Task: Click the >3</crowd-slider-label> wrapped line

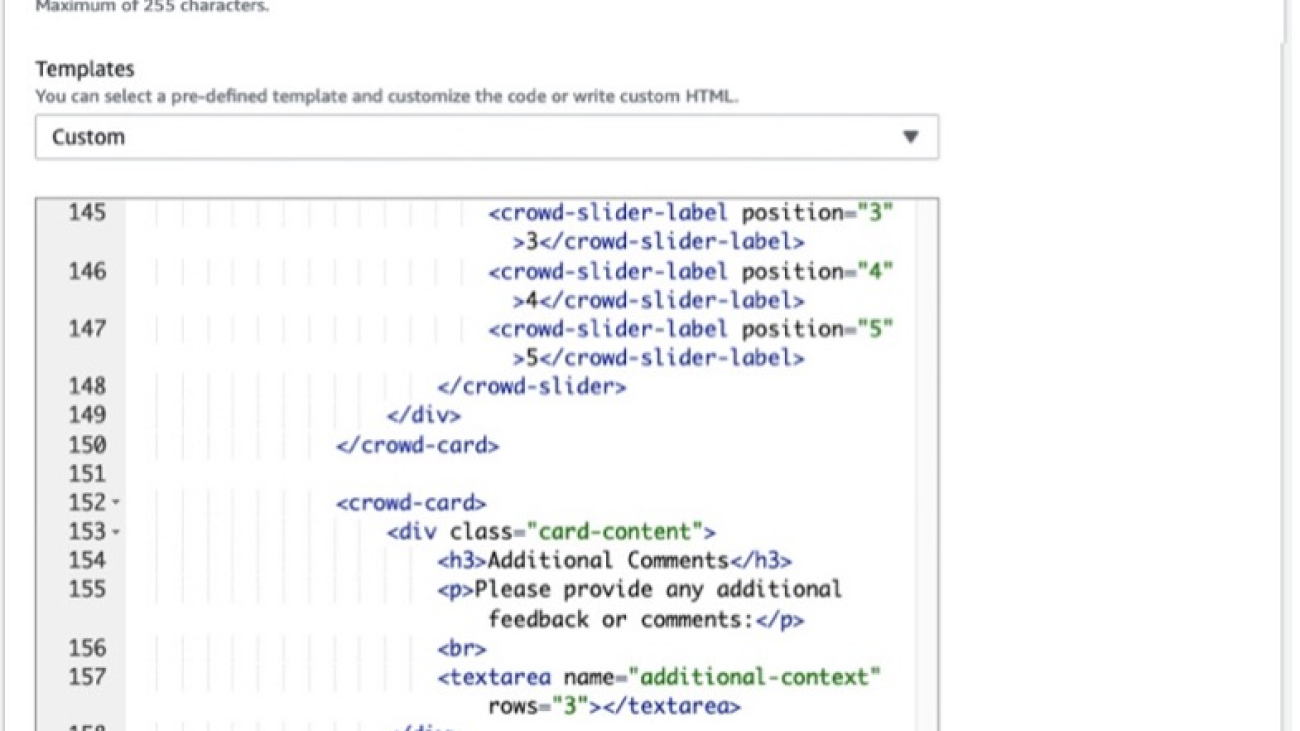Action: [659, 242]
